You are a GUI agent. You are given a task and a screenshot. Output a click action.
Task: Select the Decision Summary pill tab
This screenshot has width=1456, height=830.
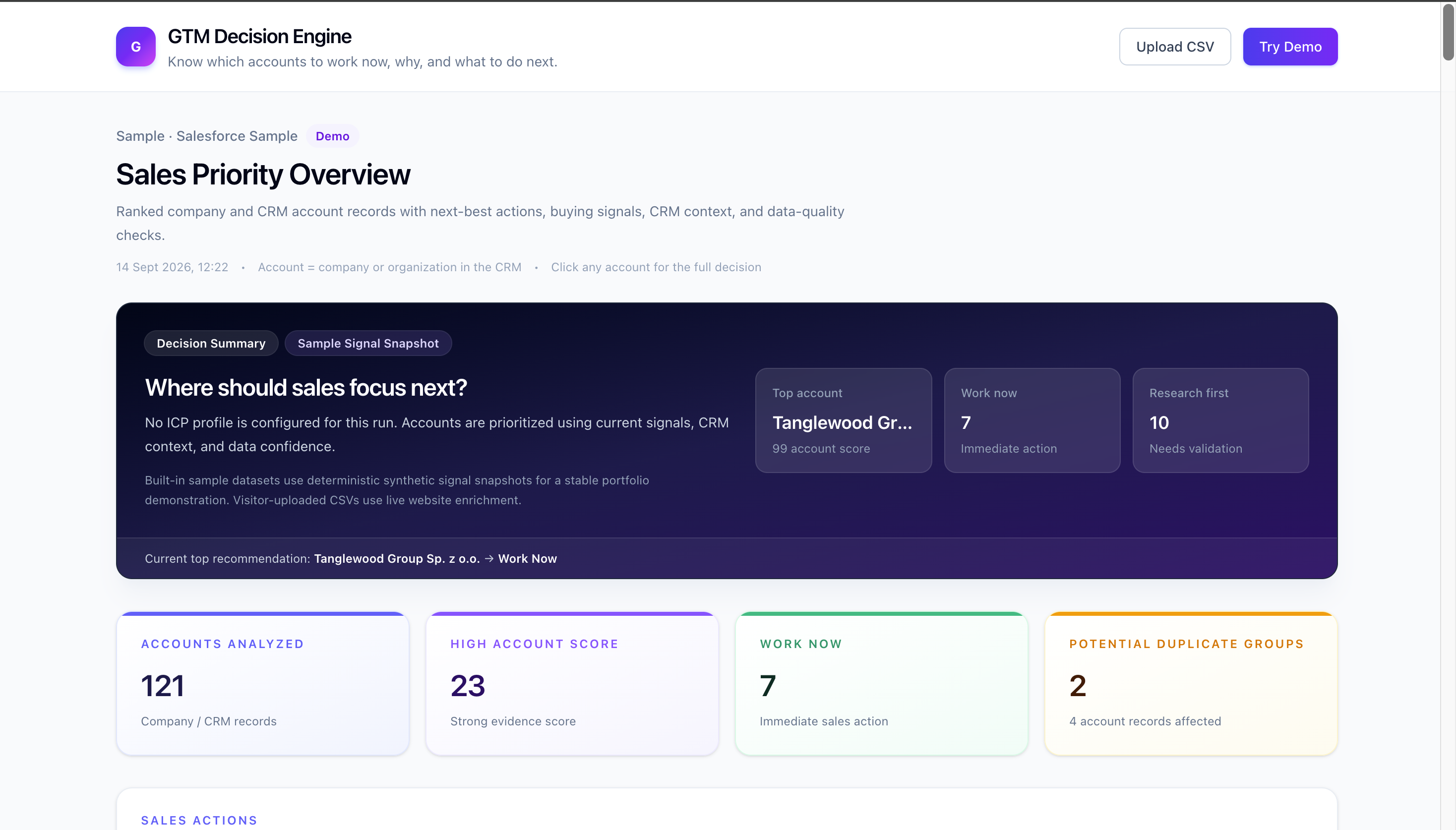click(211, 343)
